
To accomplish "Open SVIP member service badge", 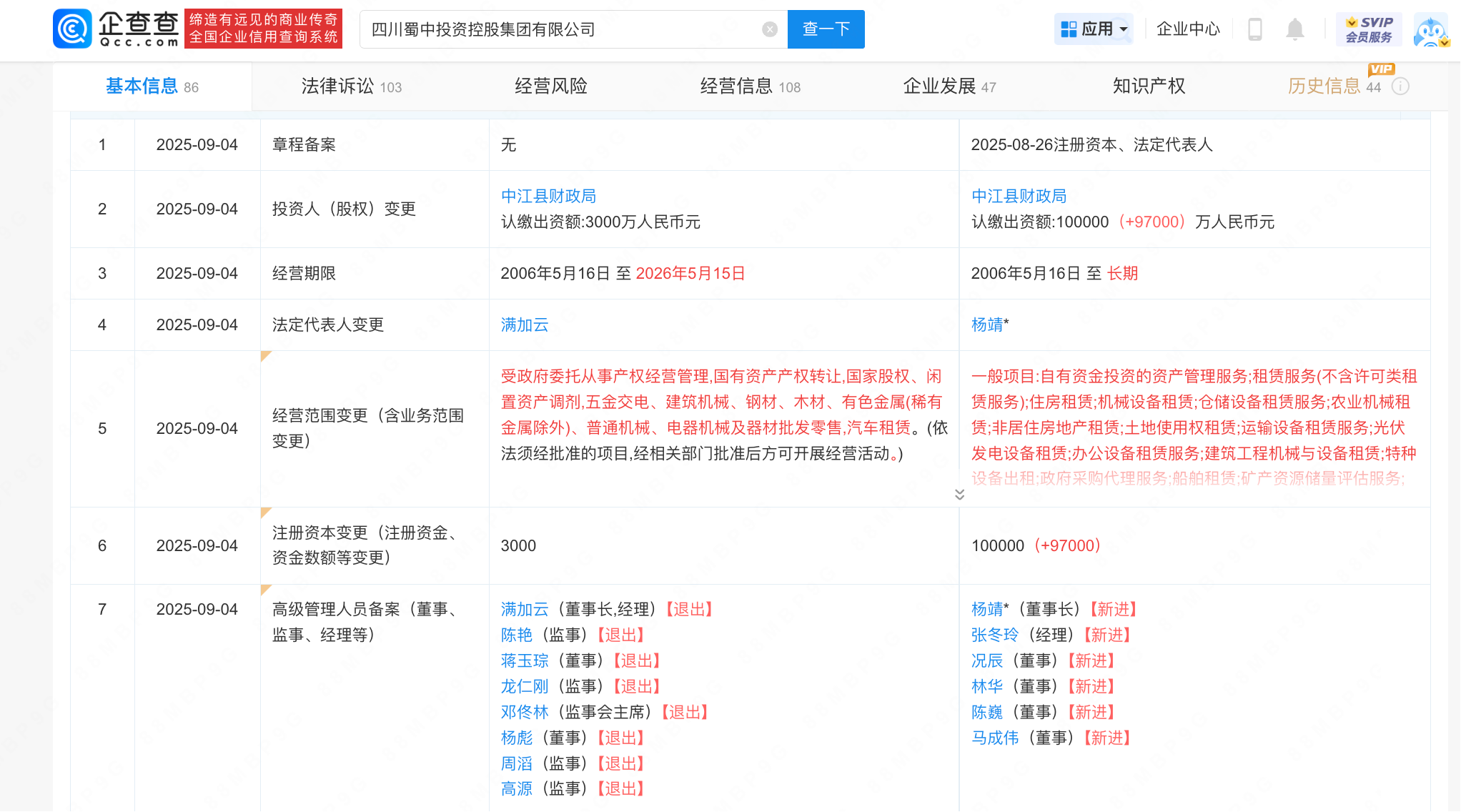I will click(x=1369, y=29).
